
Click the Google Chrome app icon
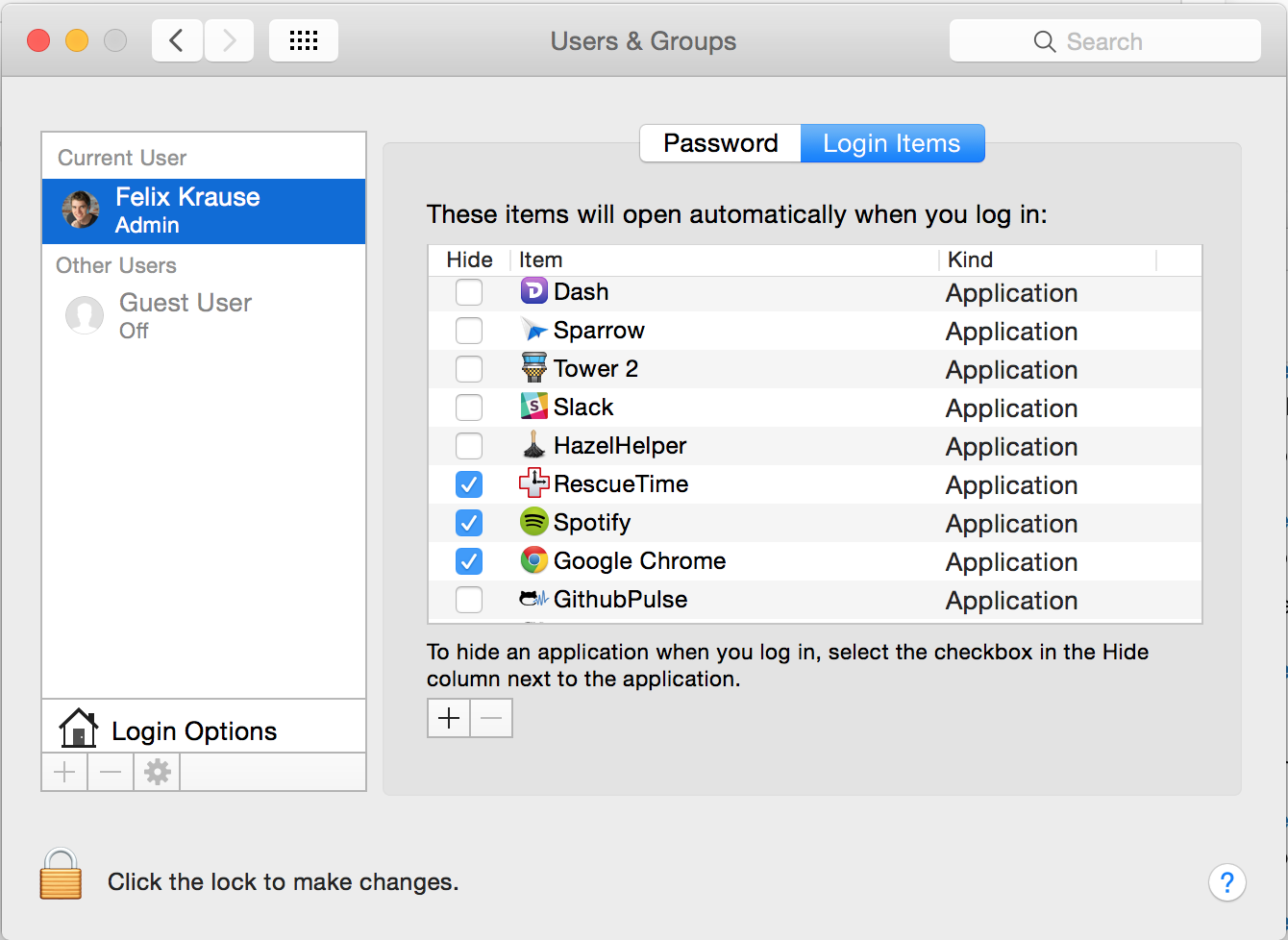coord(533,560)
